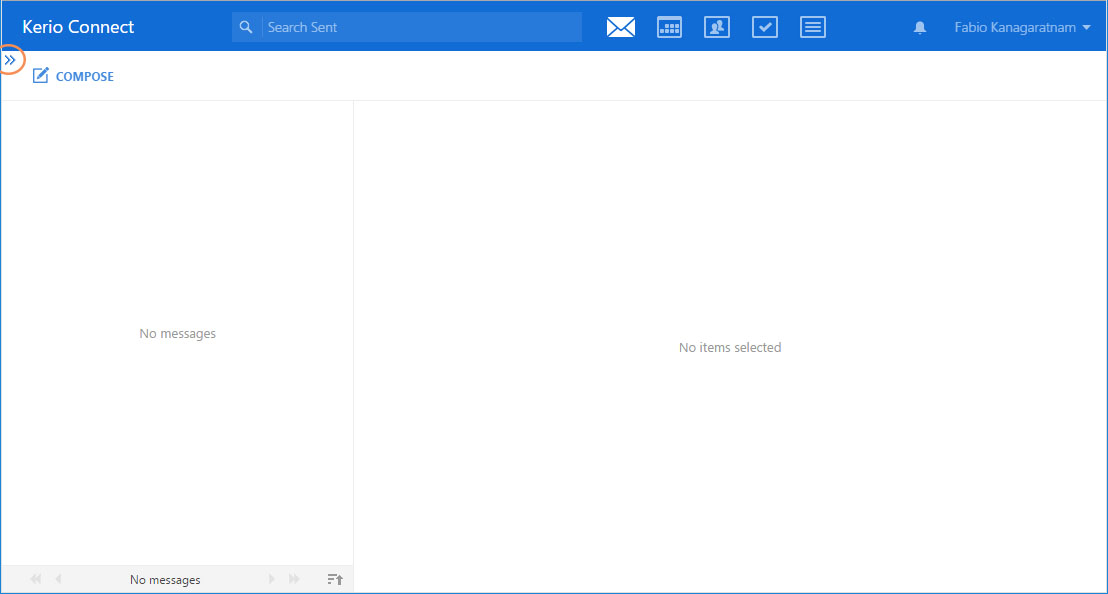Image resolution: width=1108 pixels, height=594 pixels.
Task: Open the Calendar icon
Action: coord(669,28)
